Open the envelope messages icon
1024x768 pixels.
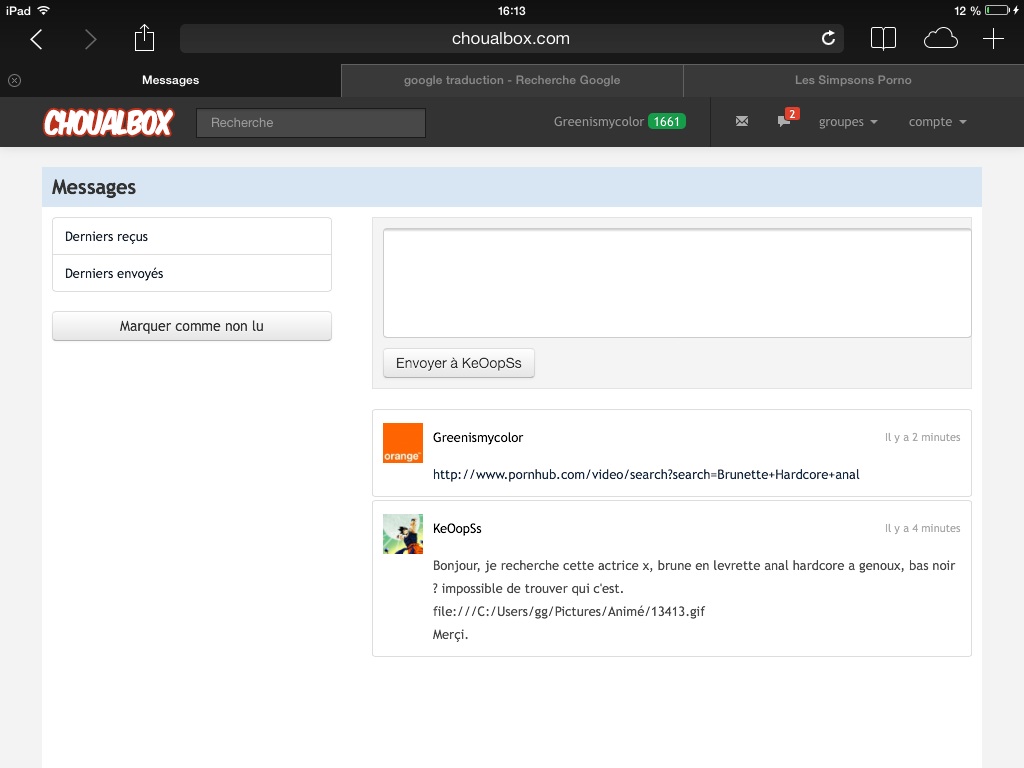click(x=741, y=122)
